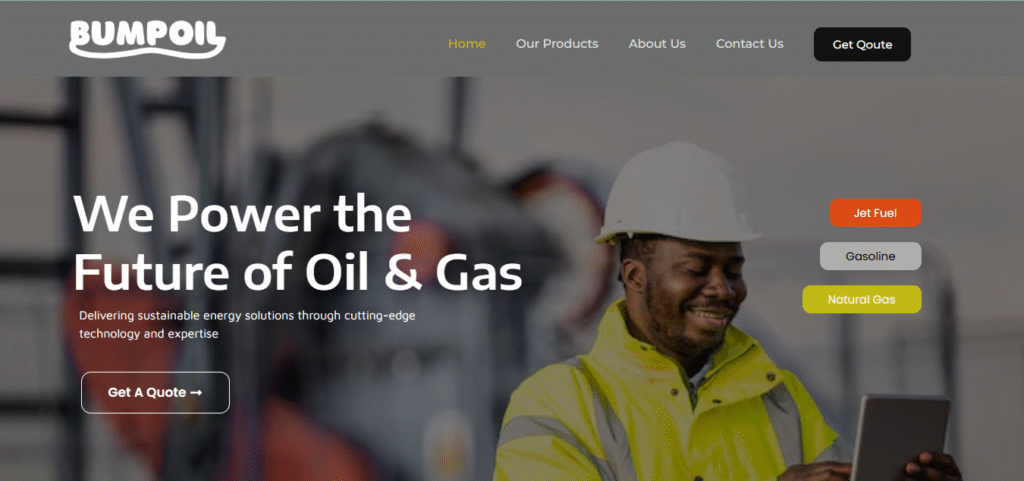Click the 'Delivering sustainable energy solutions' text line
Image resolution: width=1024 pixels, height=481 pixels.
point(248,316)
